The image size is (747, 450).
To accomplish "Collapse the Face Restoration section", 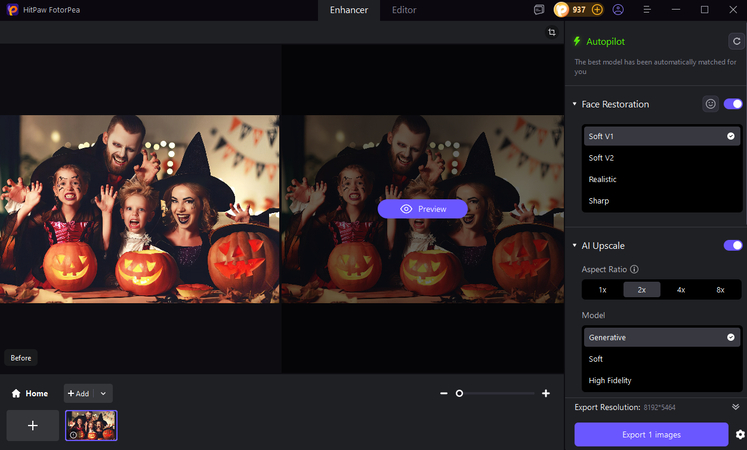I will [575, 104].
